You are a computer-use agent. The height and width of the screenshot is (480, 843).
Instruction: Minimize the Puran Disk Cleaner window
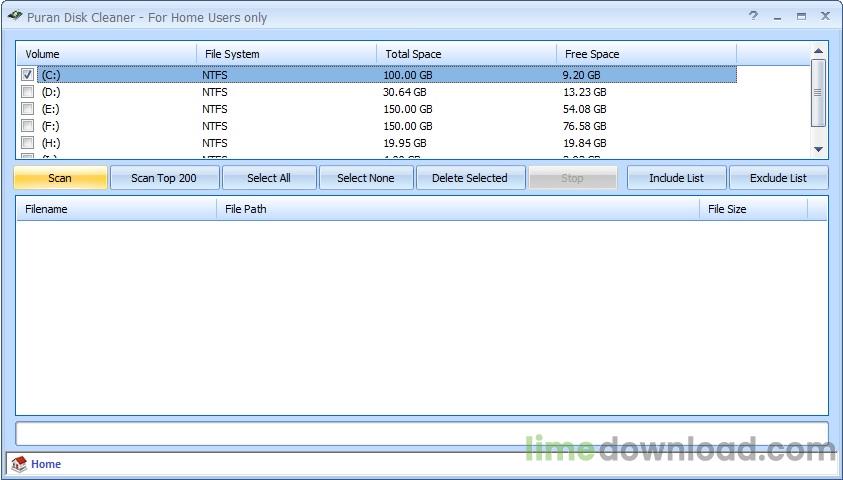pos(777,17)
